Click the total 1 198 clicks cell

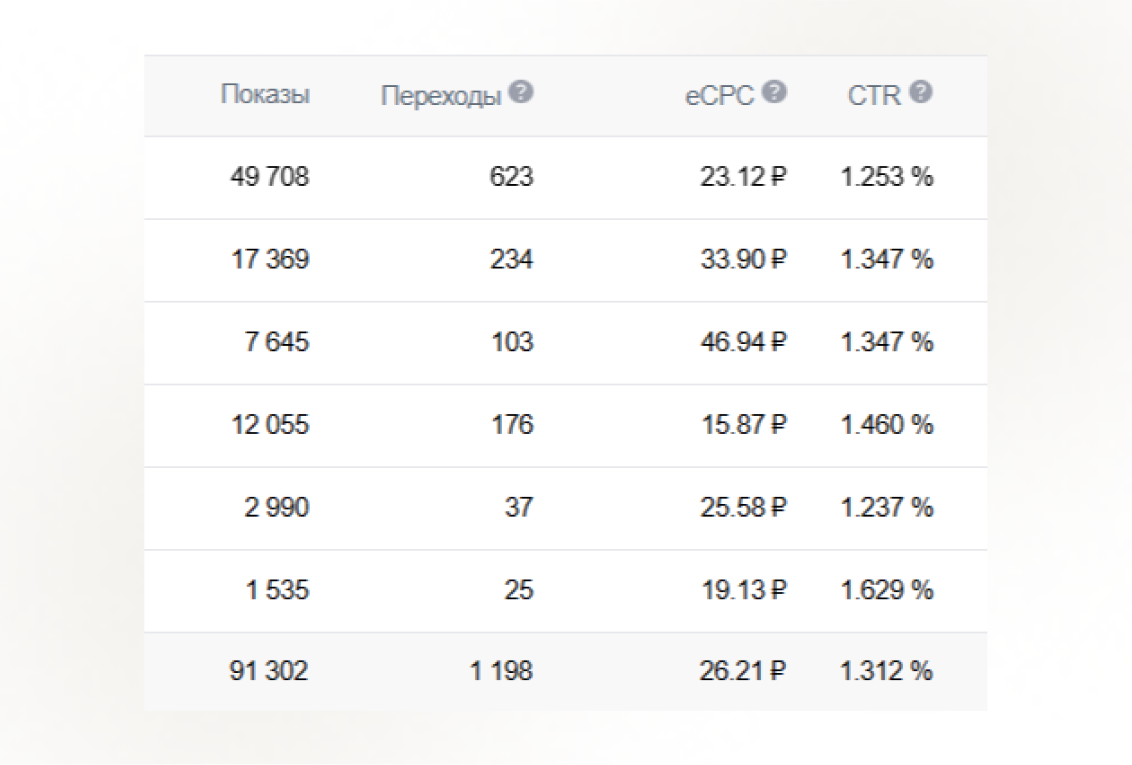502,671
